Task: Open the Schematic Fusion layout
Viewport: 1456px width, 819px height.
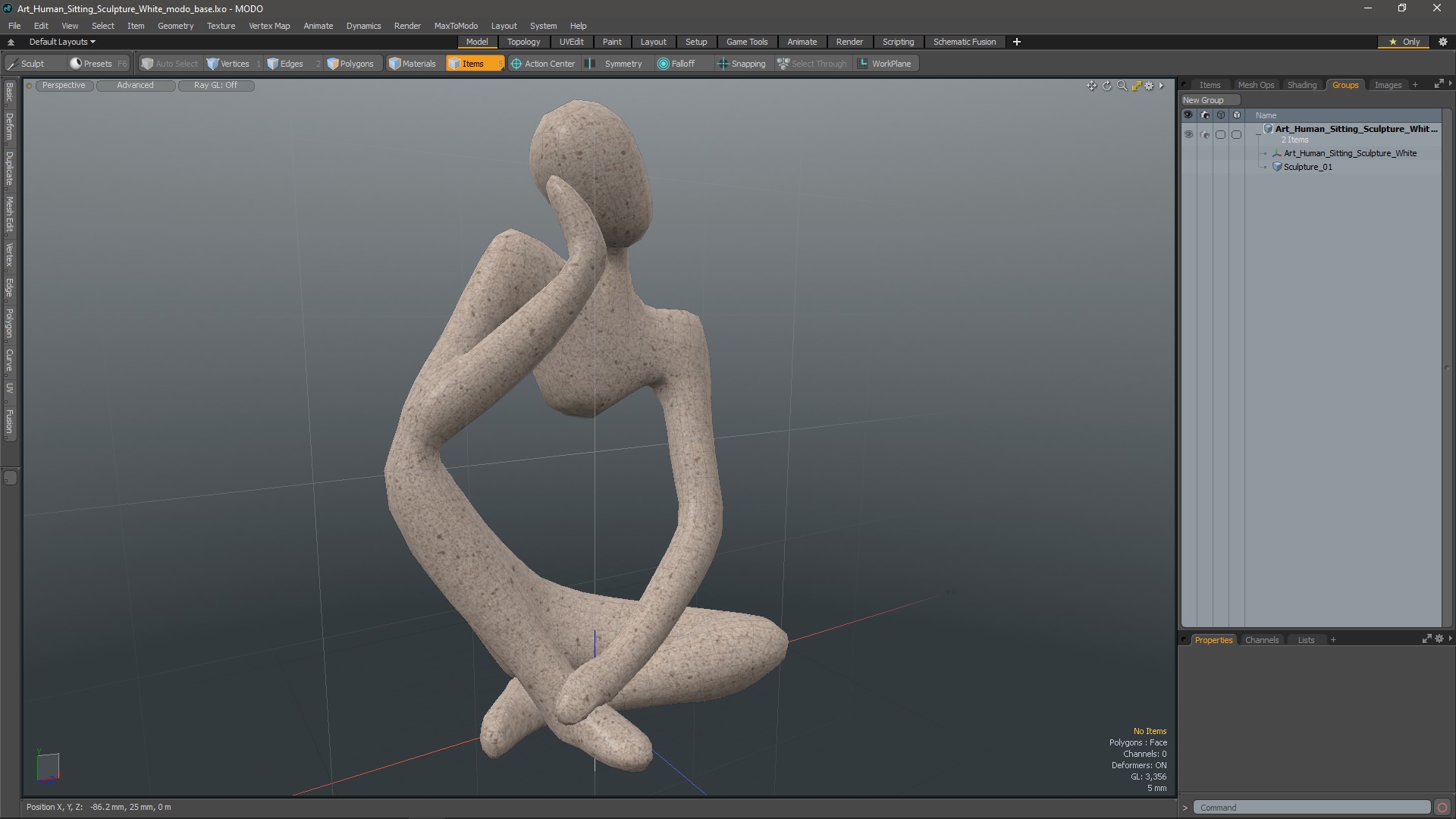Action: tap(964, 42)
